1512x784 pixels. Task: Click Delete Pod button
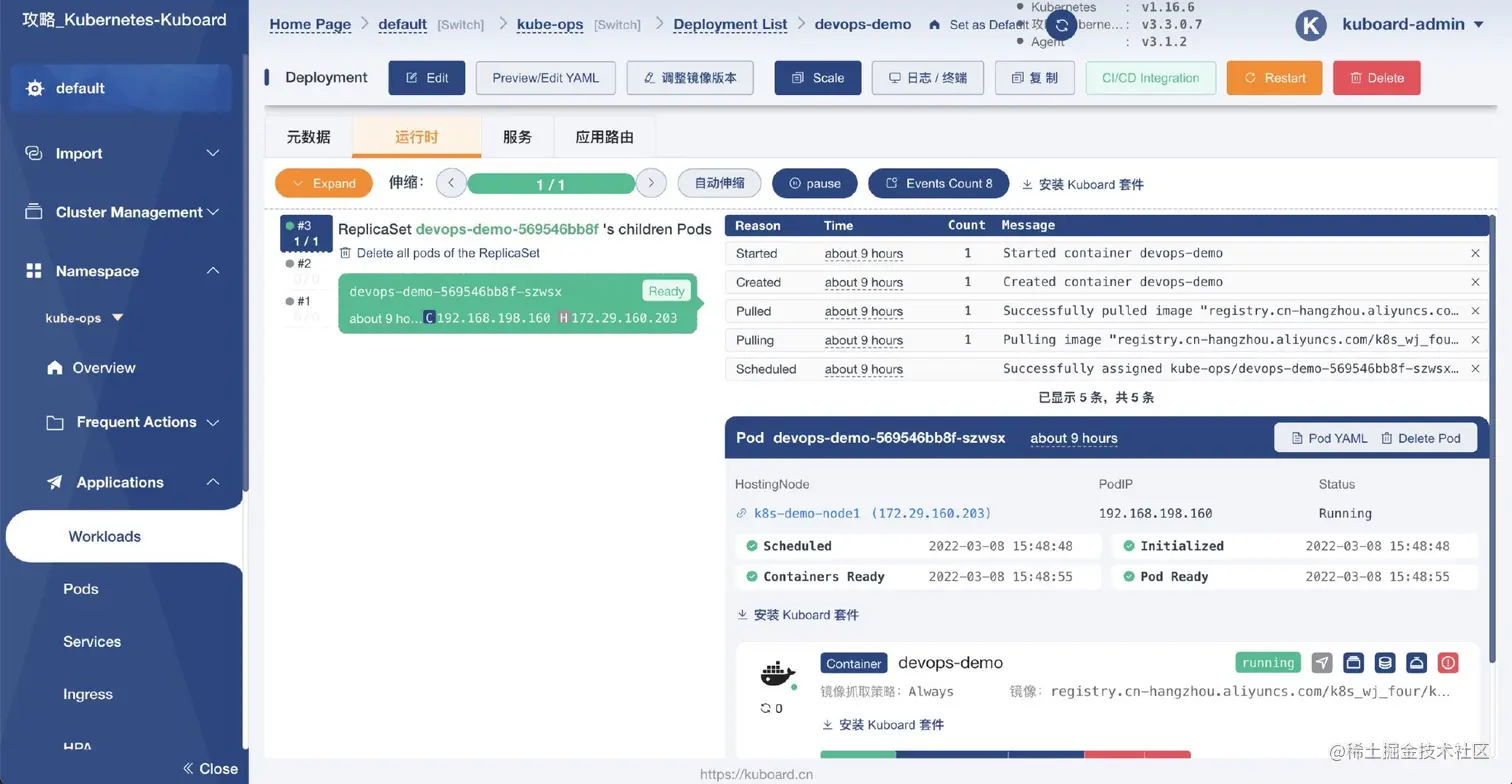(1421, 438)
